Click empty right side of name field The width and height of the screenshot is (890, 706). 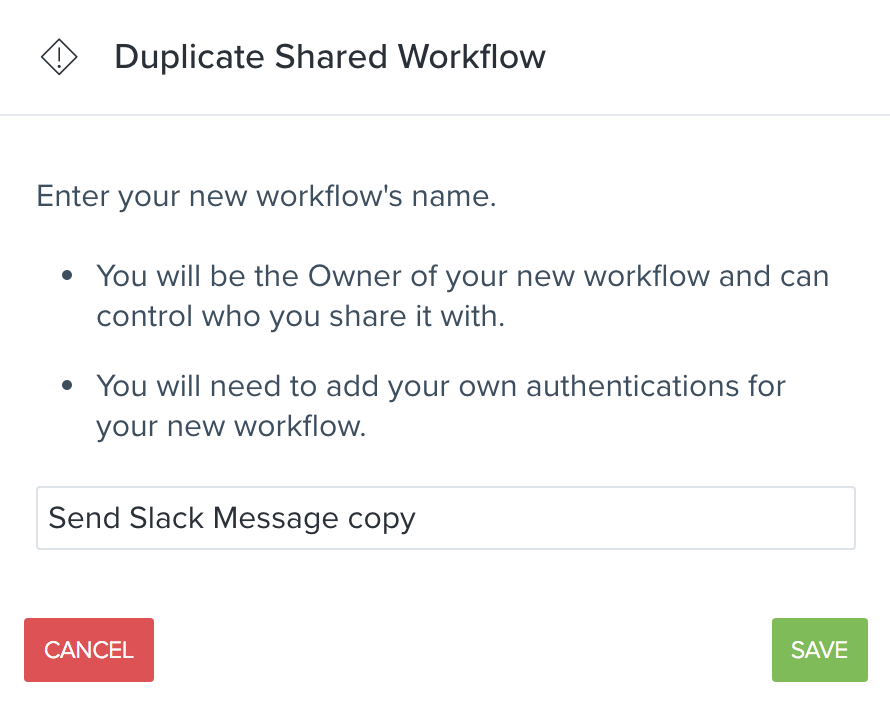pyautogui.click(x=636, y=518)
